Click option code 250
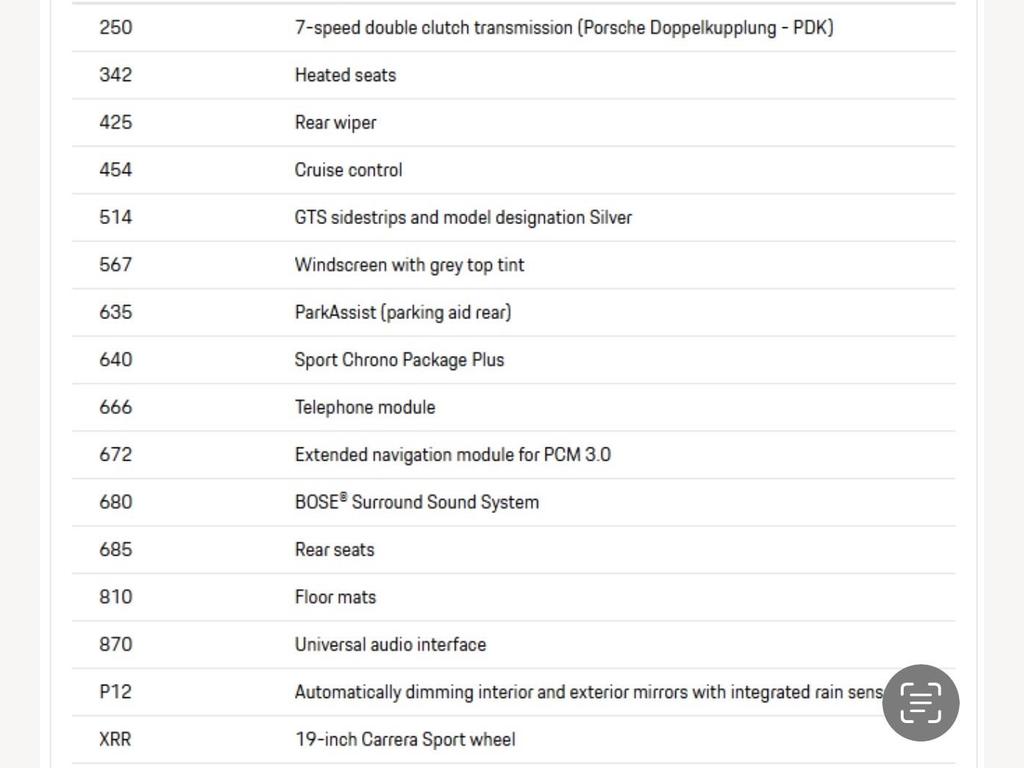 coord(116,27)
